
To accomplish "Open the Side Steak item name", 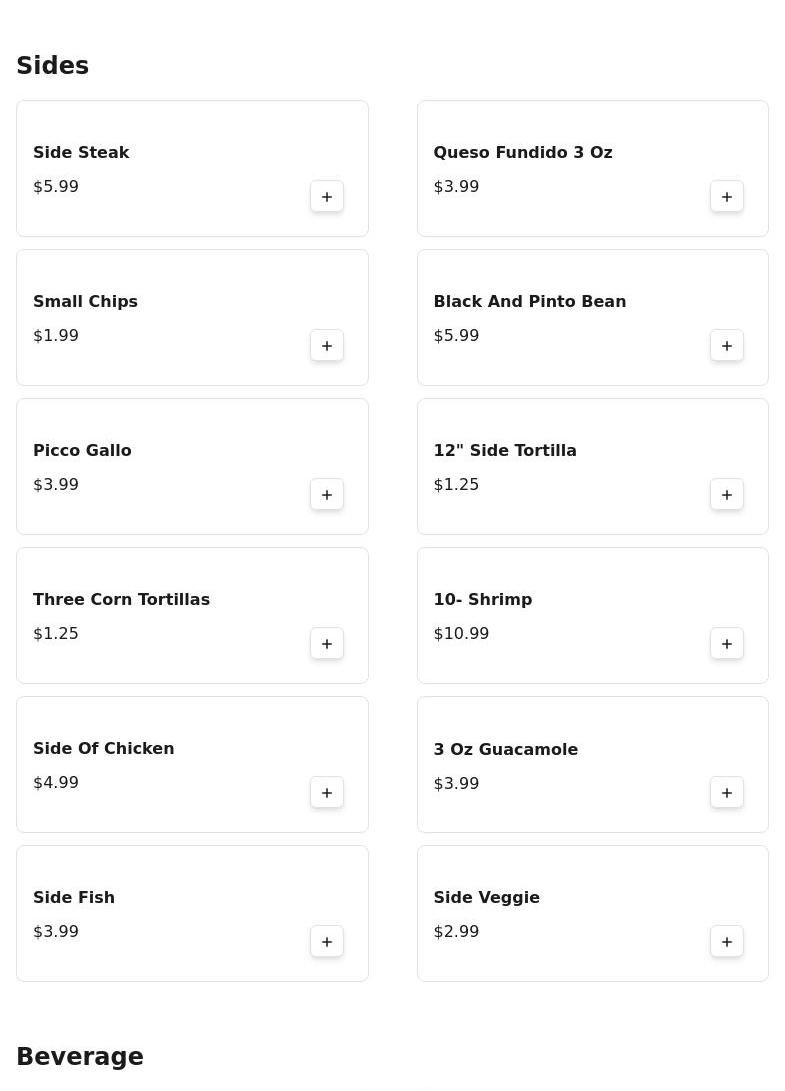I will click(81, 152).
